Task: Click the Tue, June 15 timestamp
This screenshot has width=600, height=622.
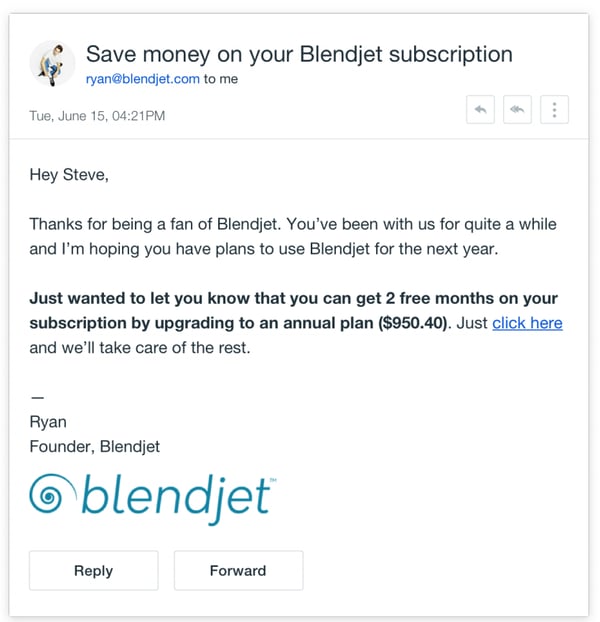Action: (97, 116)
